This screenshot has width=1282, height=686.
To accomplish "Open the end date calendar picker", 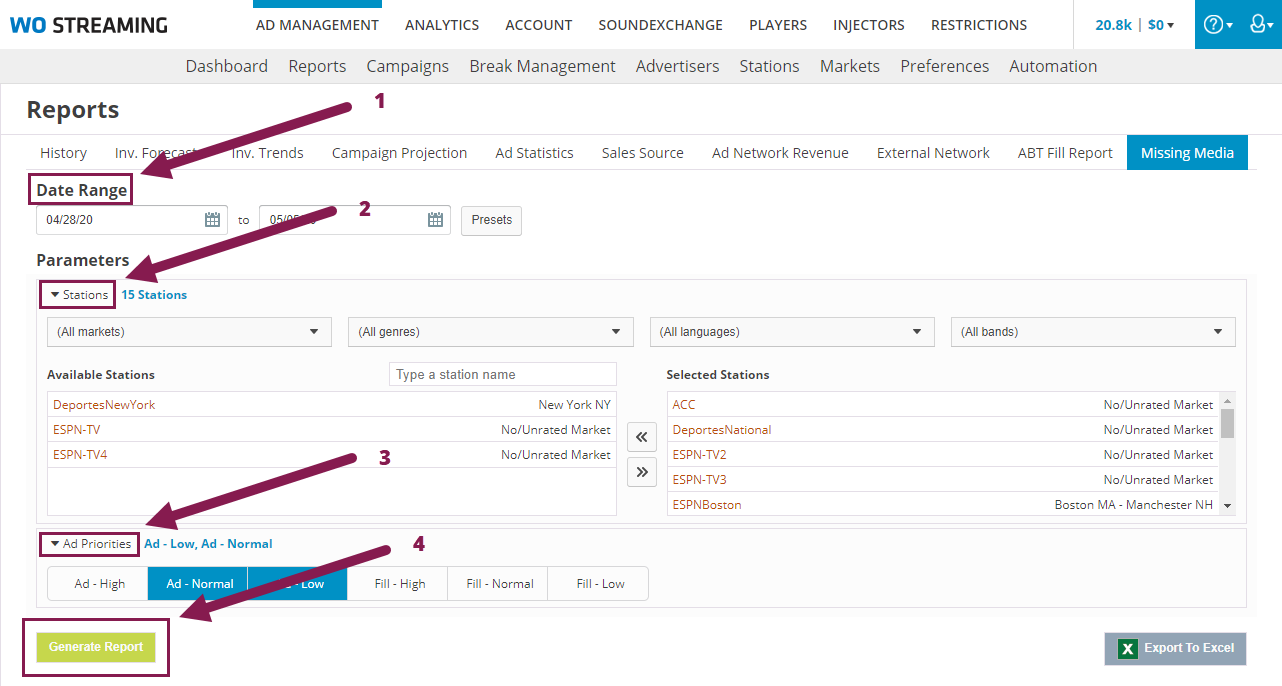I will coord(434,219).
